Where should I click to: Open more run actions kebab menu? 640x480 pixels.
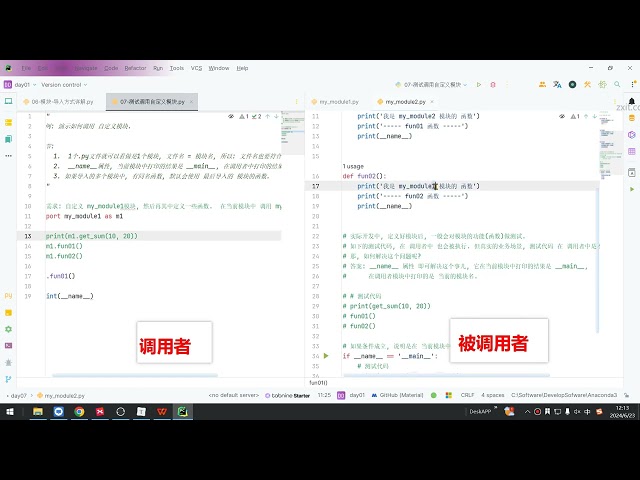508,84
